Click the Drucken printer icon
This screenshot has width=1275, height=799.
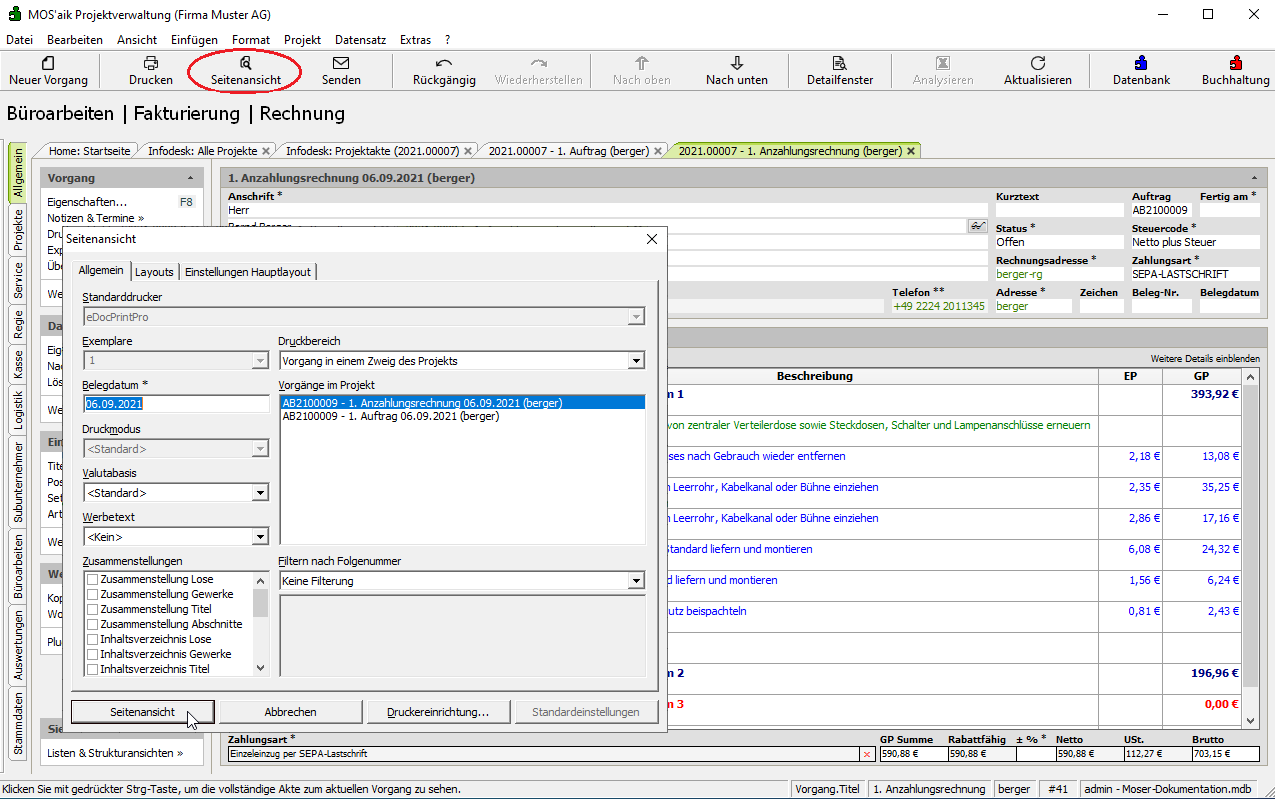pyautogui.click(x=151, y=63)
